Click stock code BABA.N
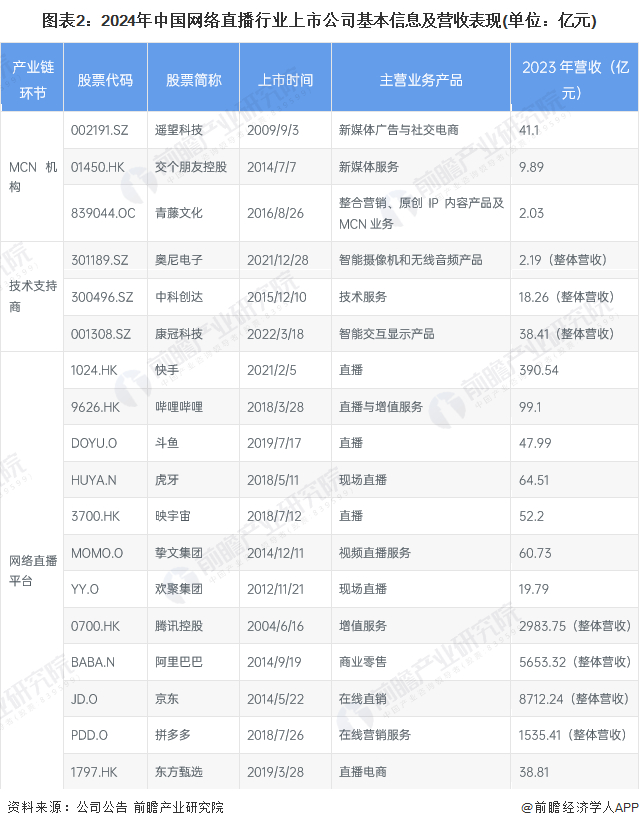 (x=92, y=662)
